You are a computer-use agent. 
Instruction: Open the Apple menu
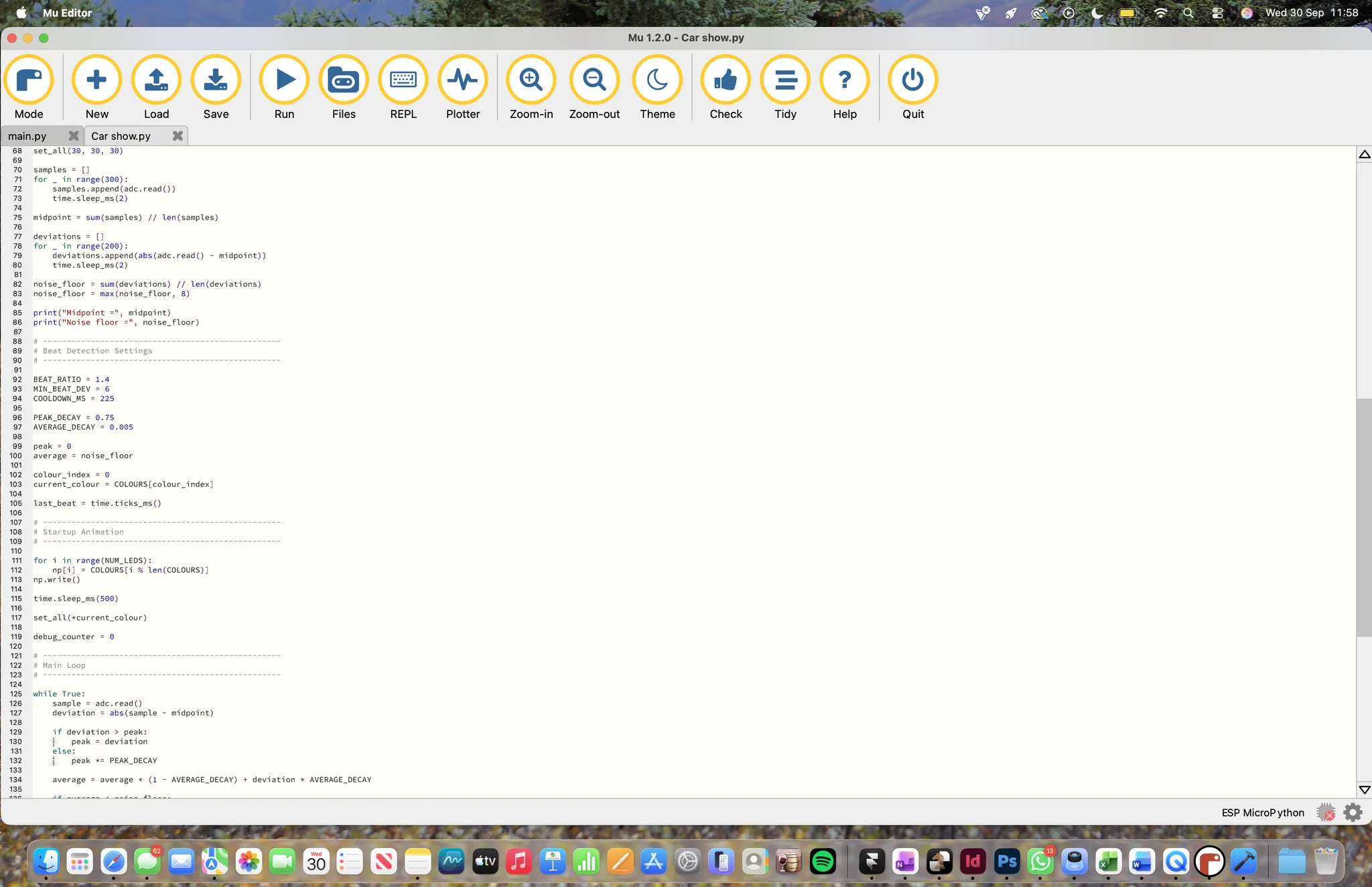point(21,13)
